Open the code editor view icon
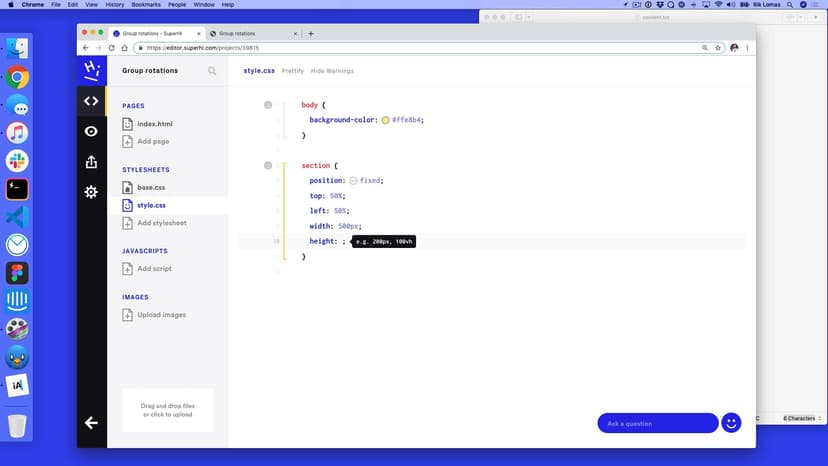This screenshot has height=466, width=828. coord(91,101)
